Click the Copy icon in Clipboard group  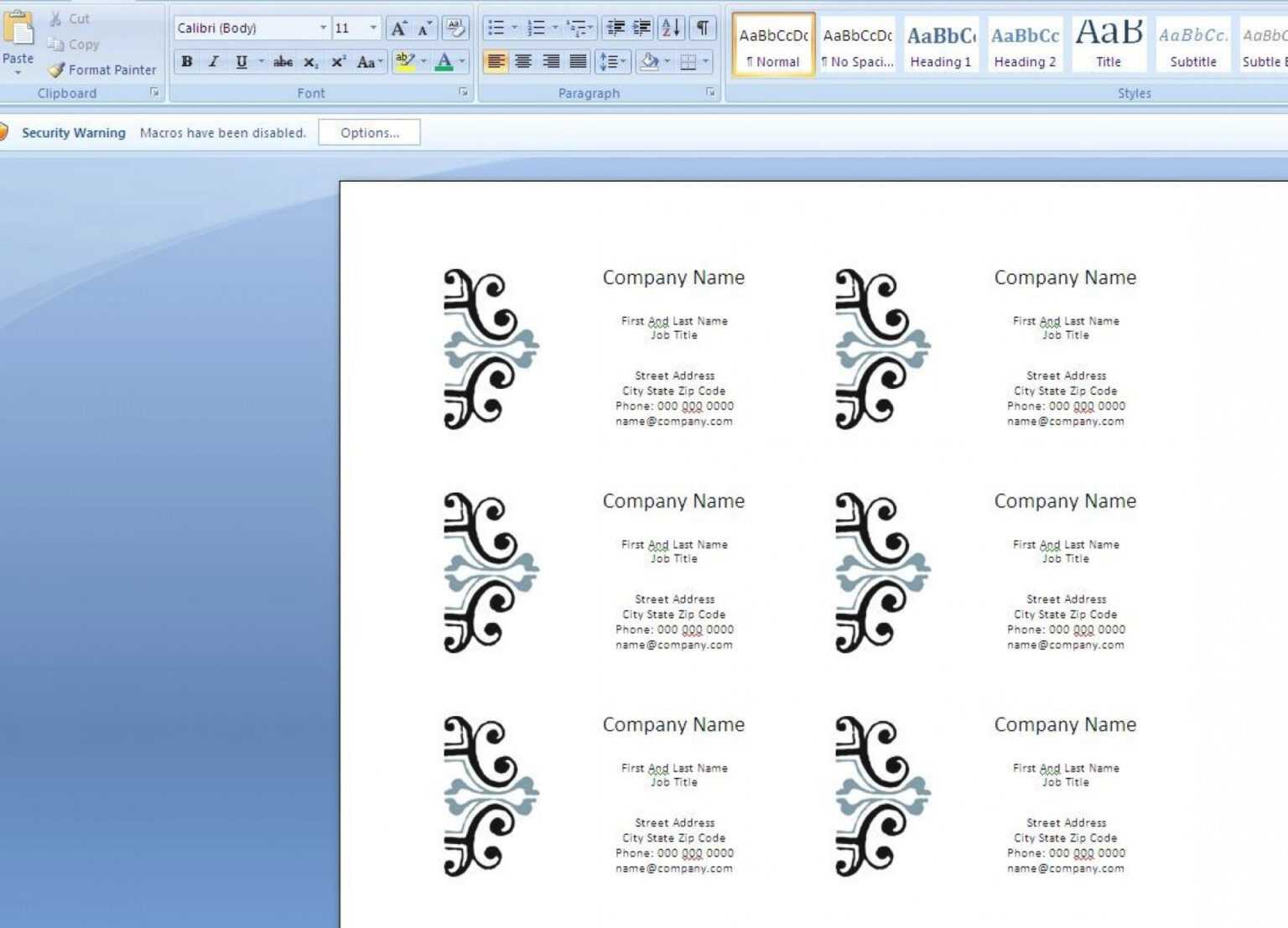56,44
